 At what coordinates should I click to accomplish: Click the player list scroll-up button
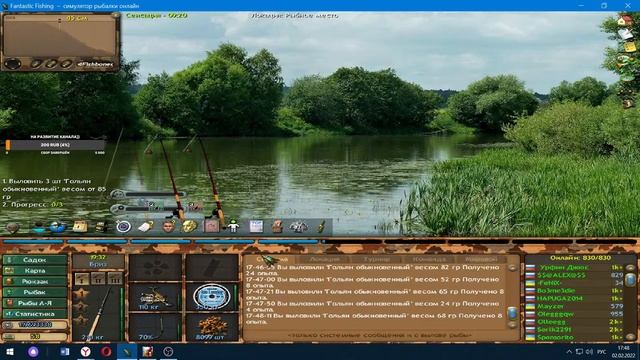631,268
